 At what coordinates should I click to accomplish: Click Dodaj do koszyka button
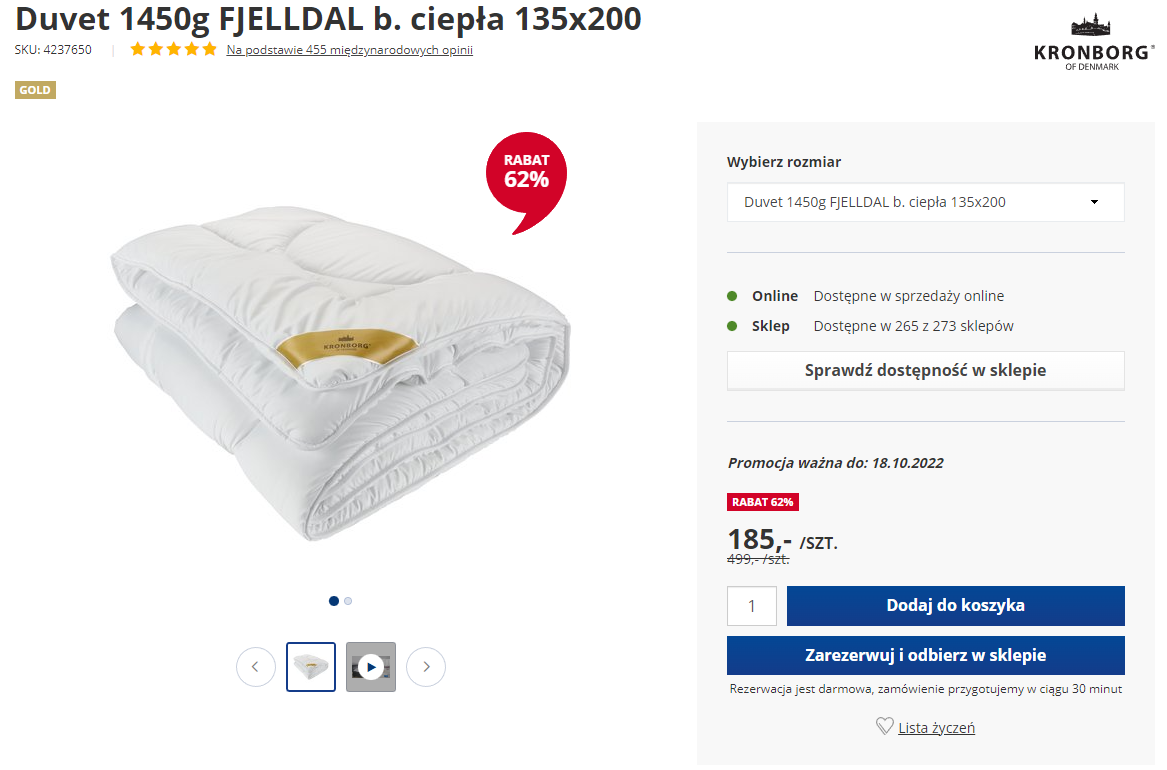click(x=955, y=606)
